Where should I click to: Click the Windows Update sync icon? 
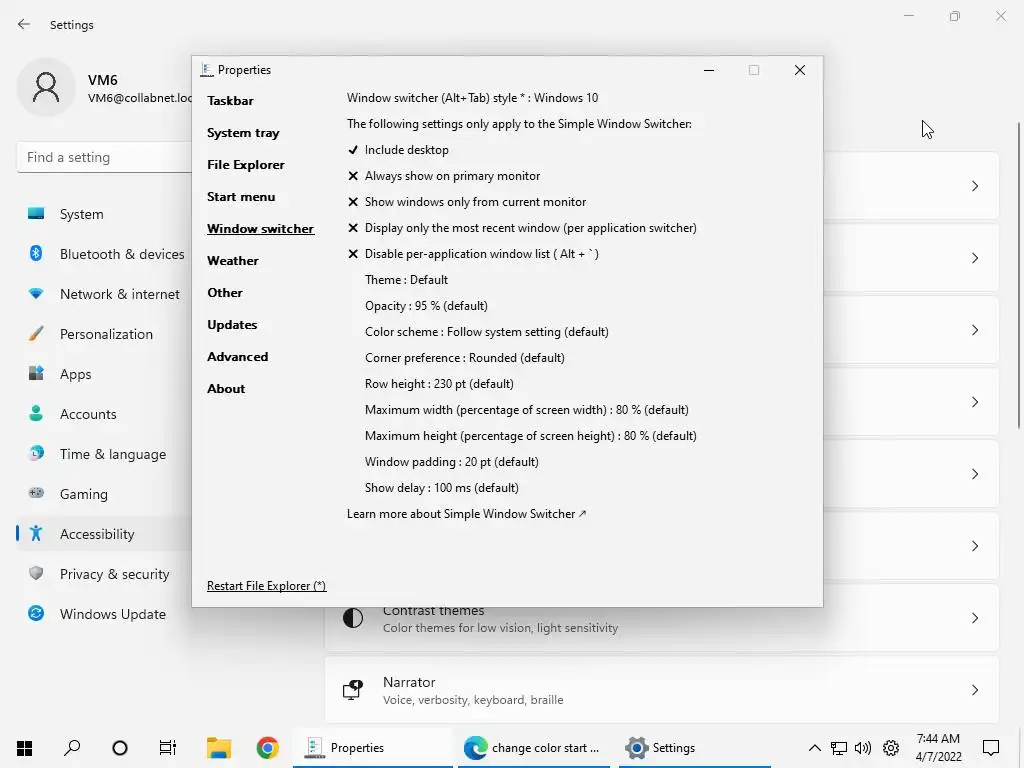pos(36,613)
